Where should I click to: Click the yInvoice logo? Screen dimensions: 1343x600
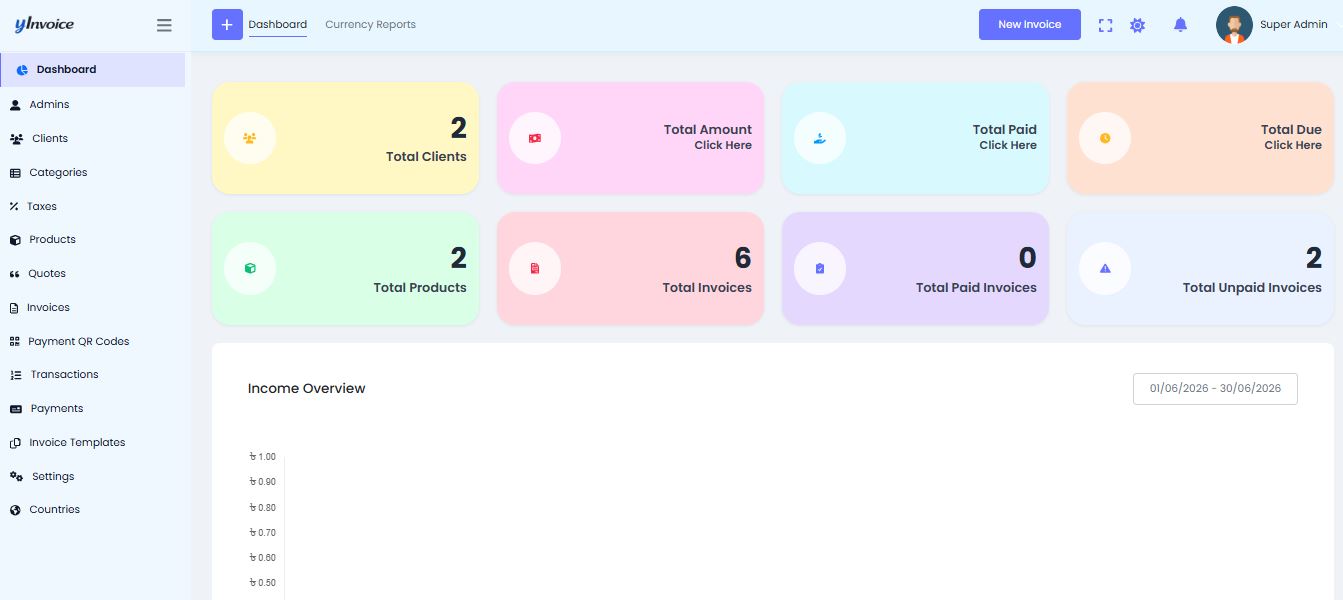(44, 24)
